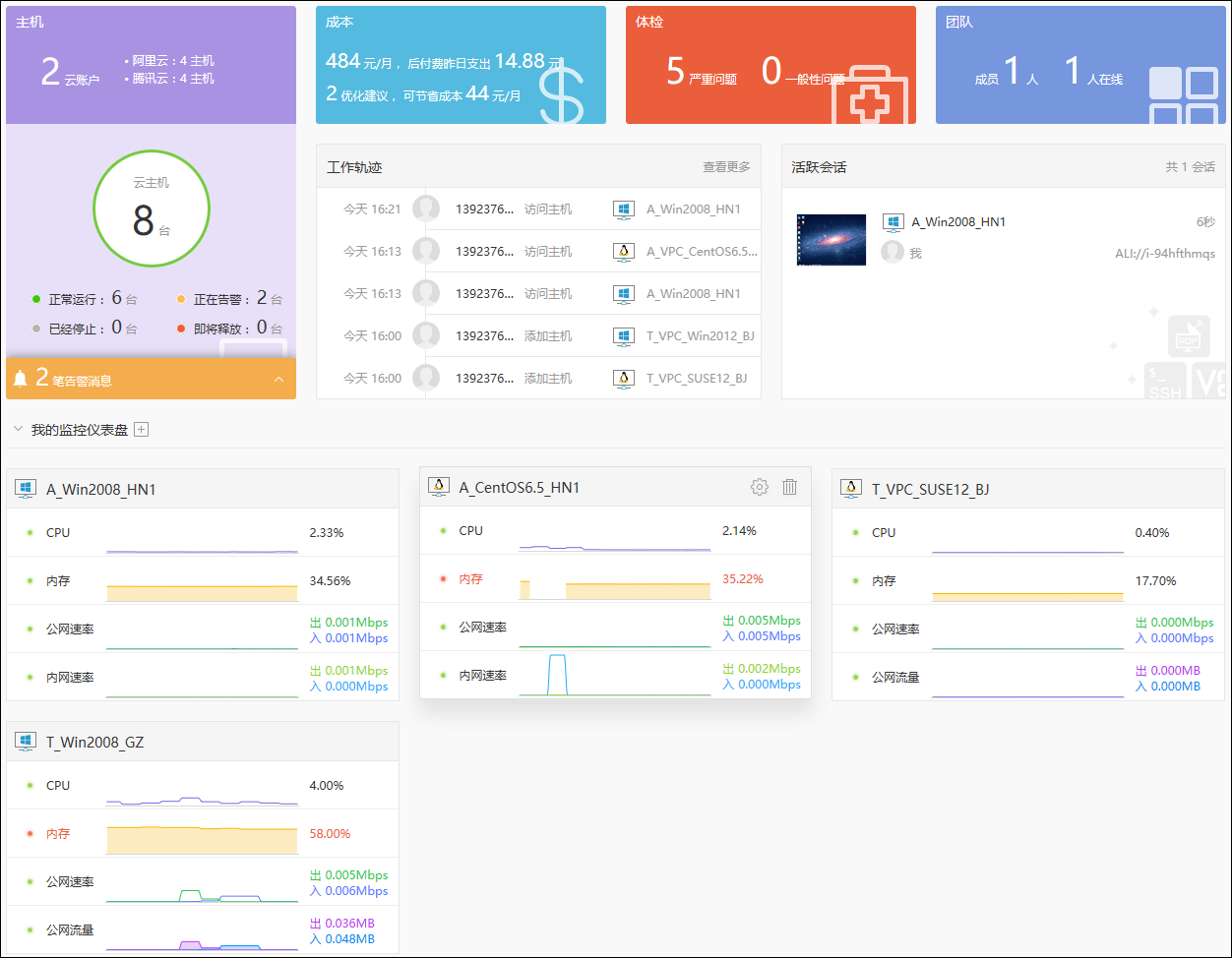Delete A_CentOS6.5_HN1 monitor card via trash icon
Screen dimensions: 1232x958
(x=789, y=487)
